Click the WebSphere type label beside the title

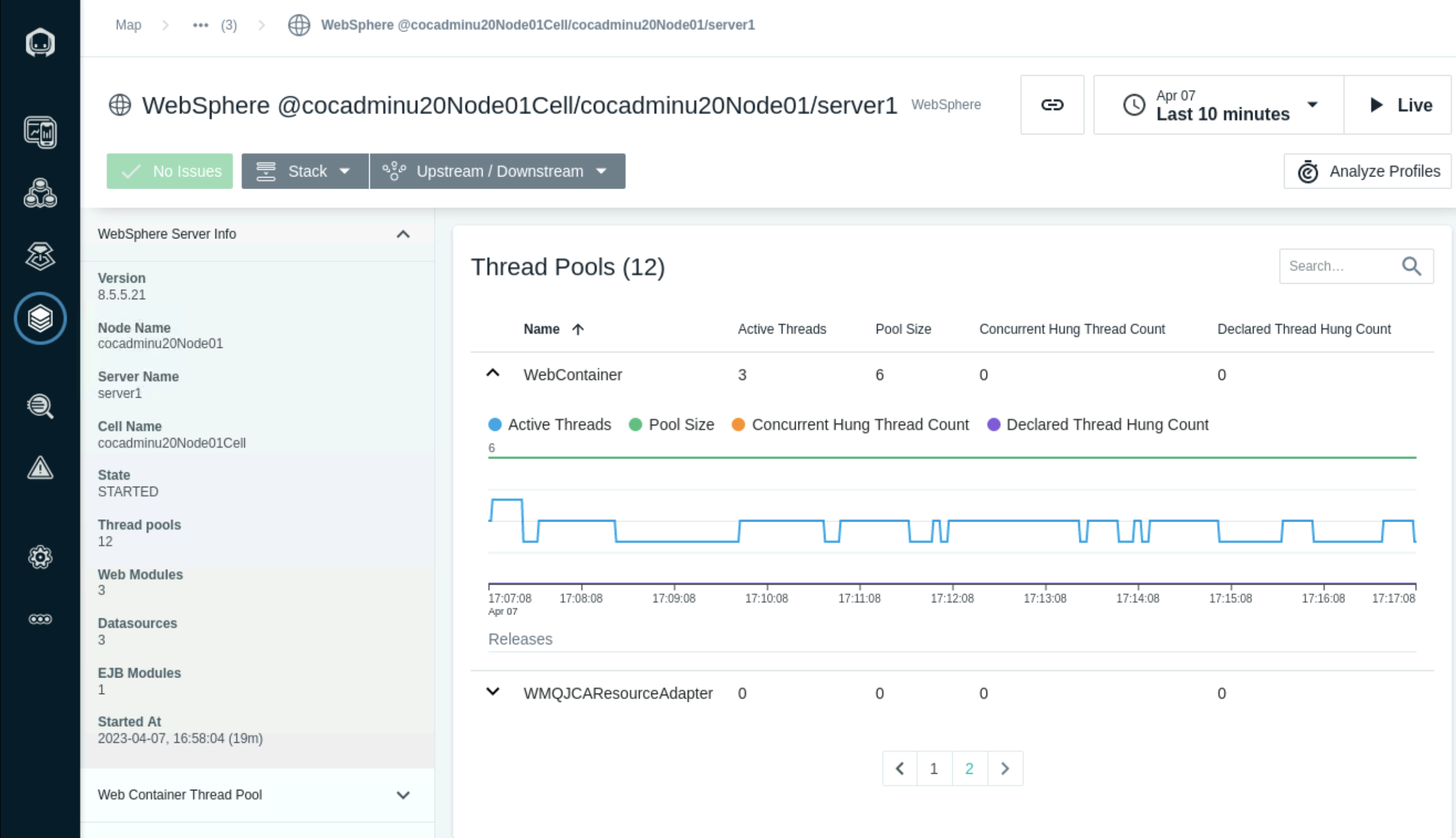coord(946,105)
